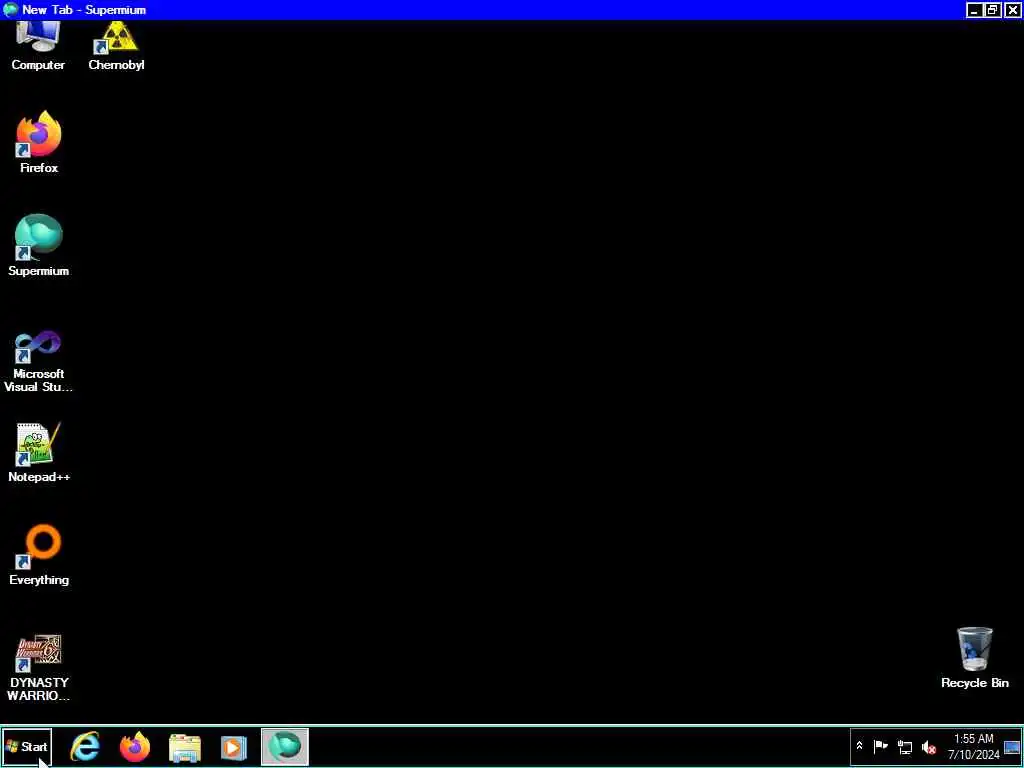Open the Computer desktop icon
This screenshot has height=768, width=1024.
38,46
